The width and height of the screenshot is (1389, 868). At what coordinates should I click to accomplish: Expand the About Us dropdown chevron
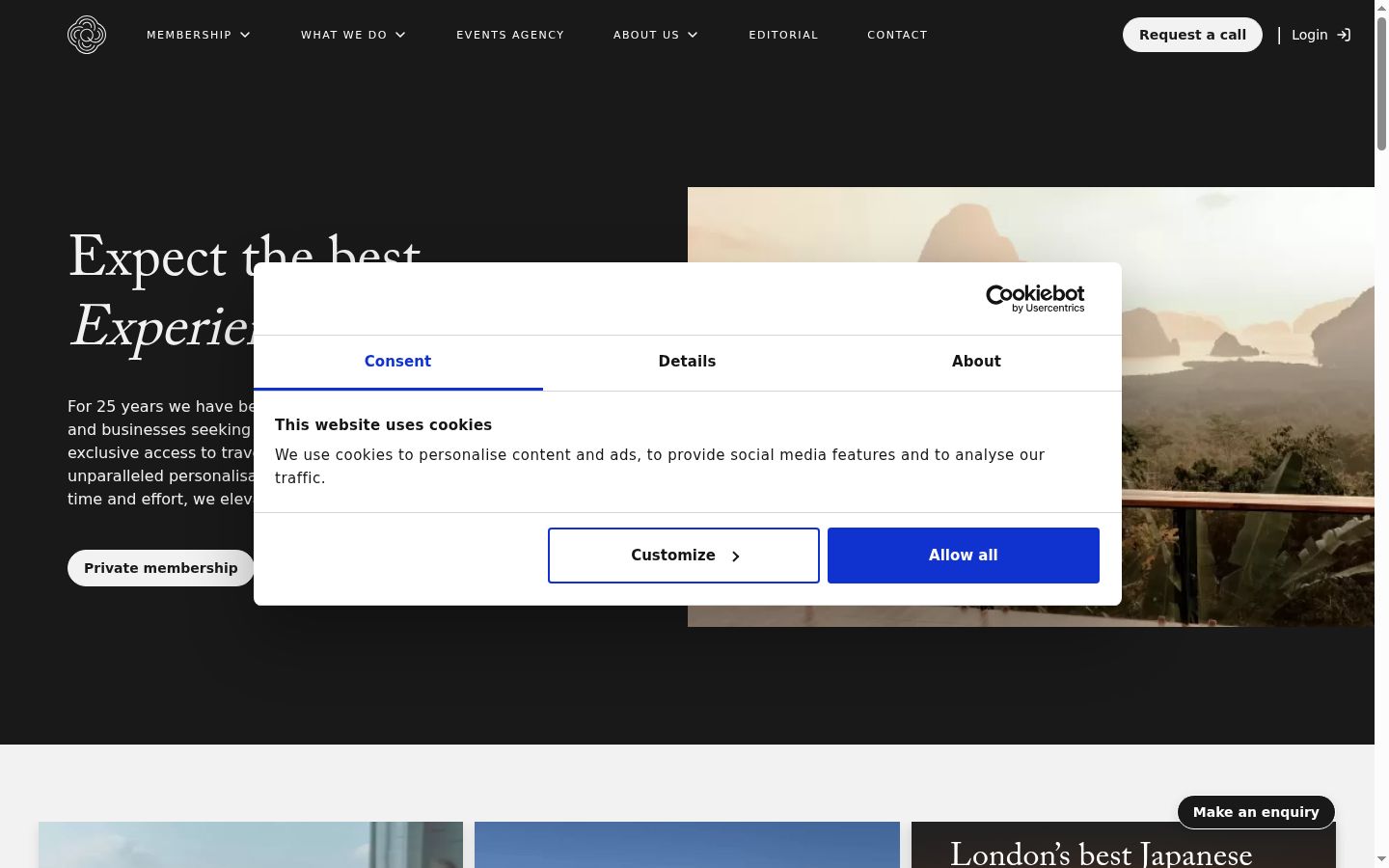click(693, 35)
